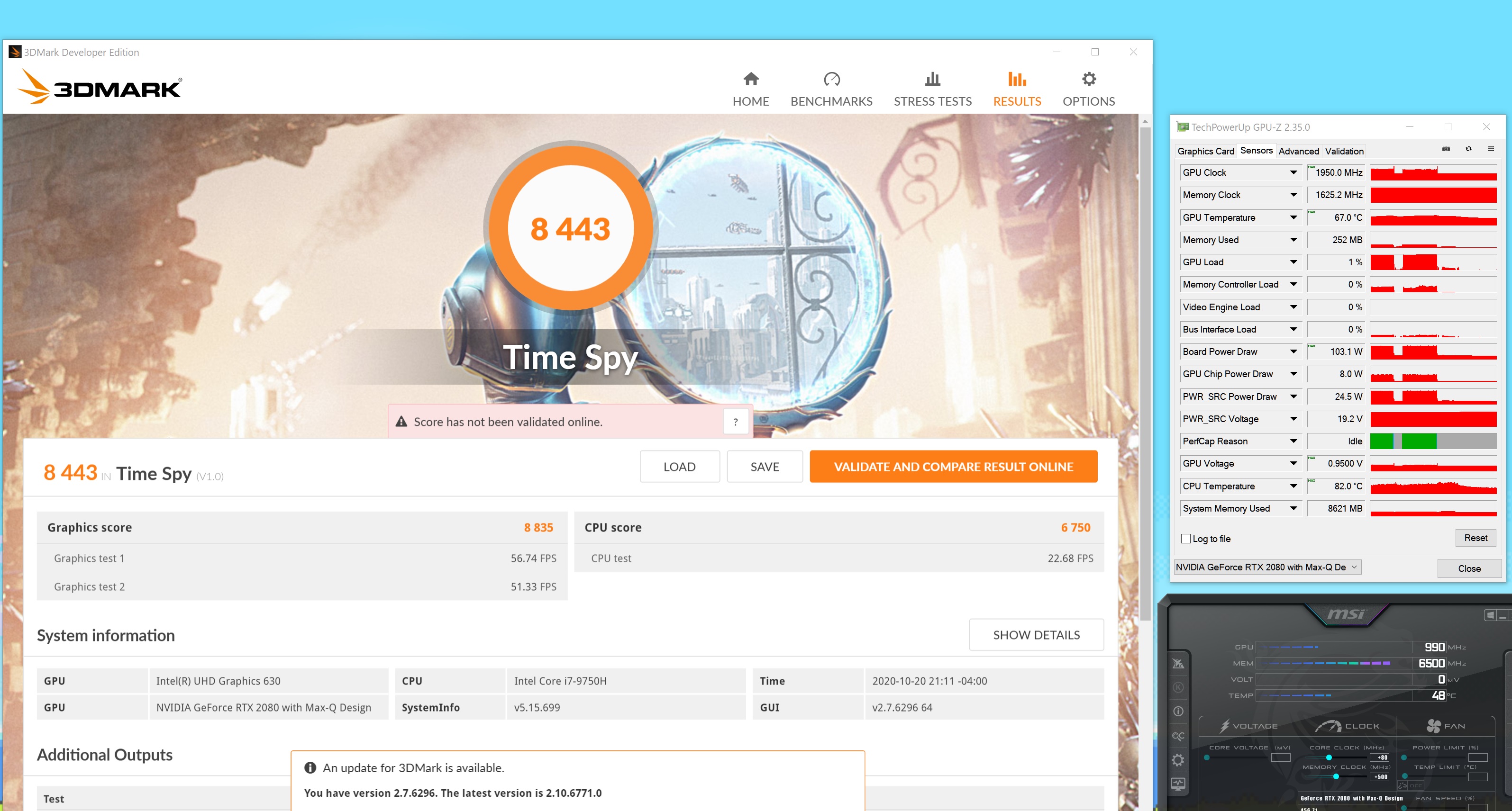The image size is (1512, 811).
Task: Click the warning triangle beside validation message
Action: [x=401, y=421]
